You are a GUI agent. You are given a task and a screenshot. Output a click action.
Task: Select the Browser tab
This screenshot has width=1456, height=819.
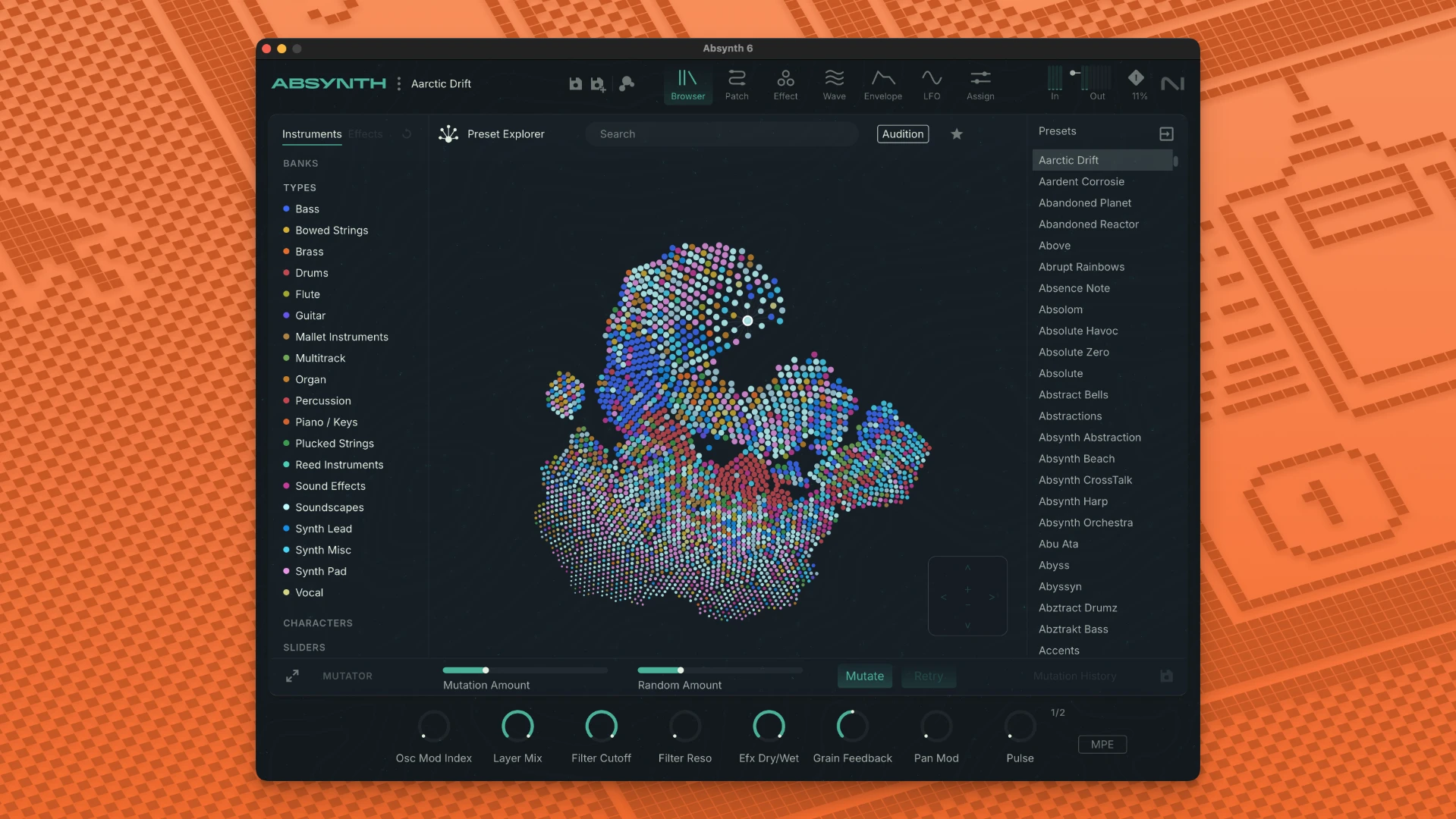tap(687, 83)
